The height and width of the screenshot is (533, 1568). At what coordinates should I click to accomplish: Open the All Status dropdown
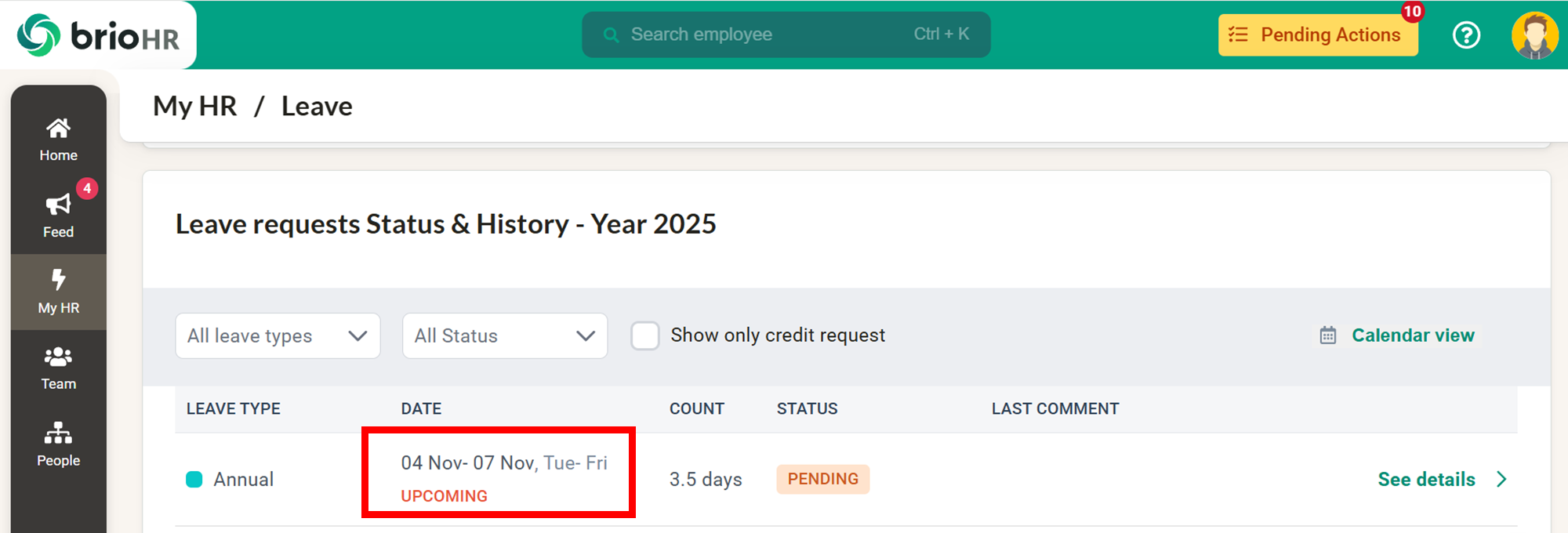tap(504, 335)
